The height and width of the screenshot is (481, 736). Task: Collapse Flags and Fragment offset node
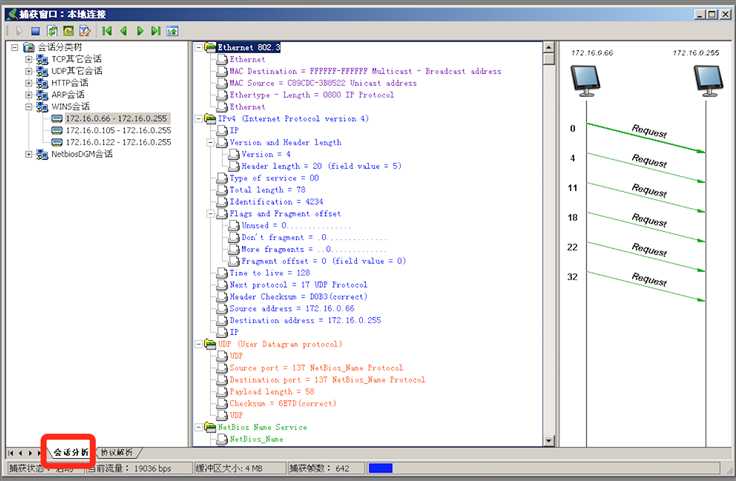pos(211,214)
